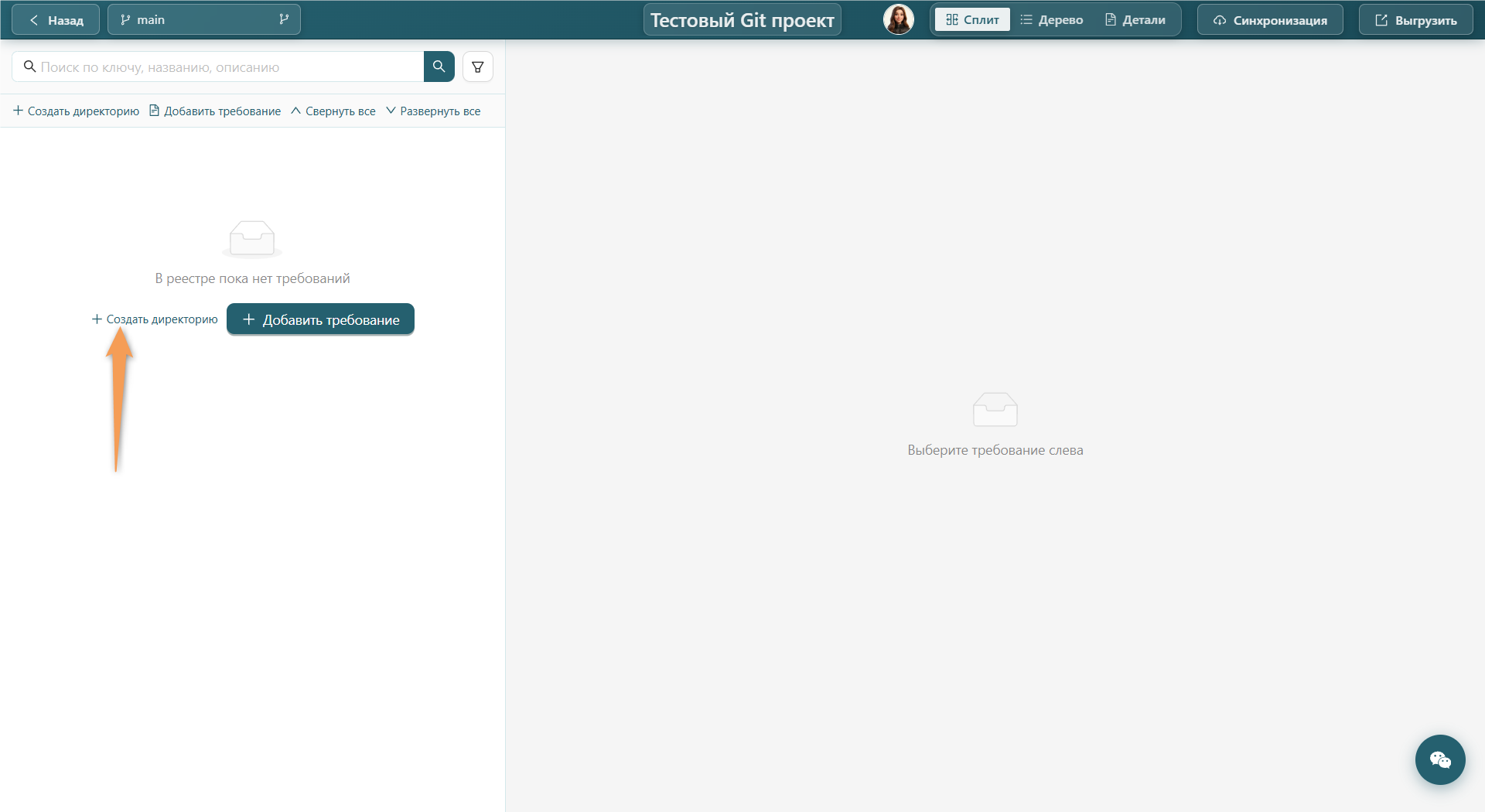Viewport: 1485px width, 812px height.
Task: Open the main branch selector dropdown
Action: click(x=204, y=19)
